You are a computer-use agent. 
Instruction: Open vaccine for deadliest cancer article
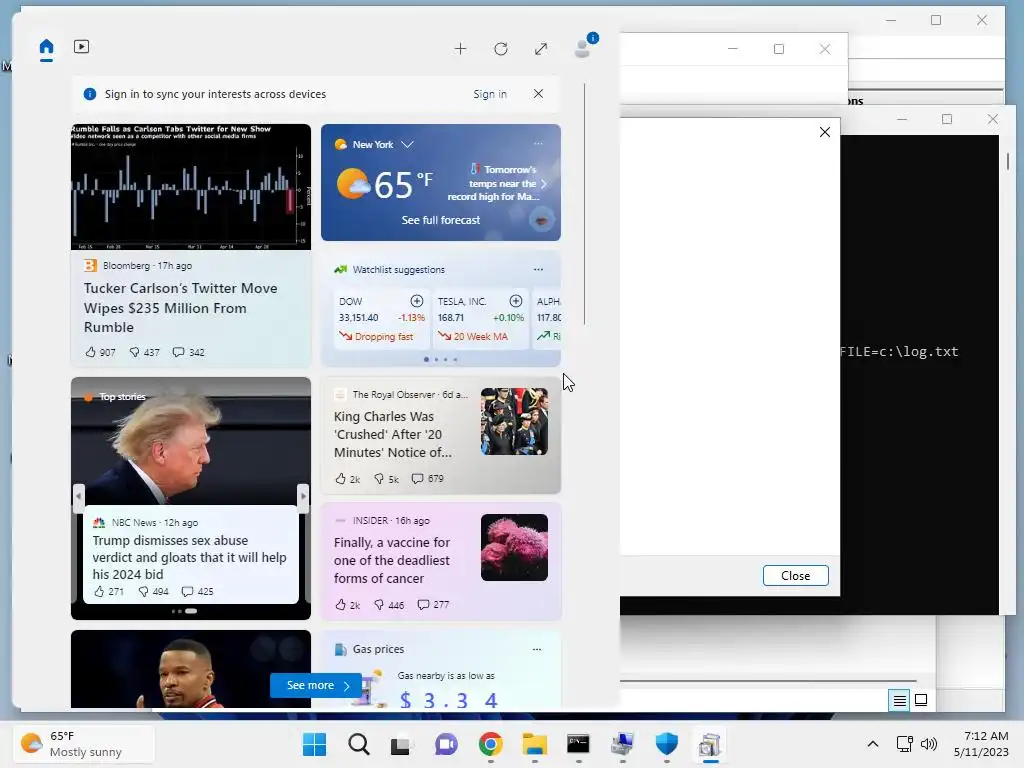[x=392, y=560]
